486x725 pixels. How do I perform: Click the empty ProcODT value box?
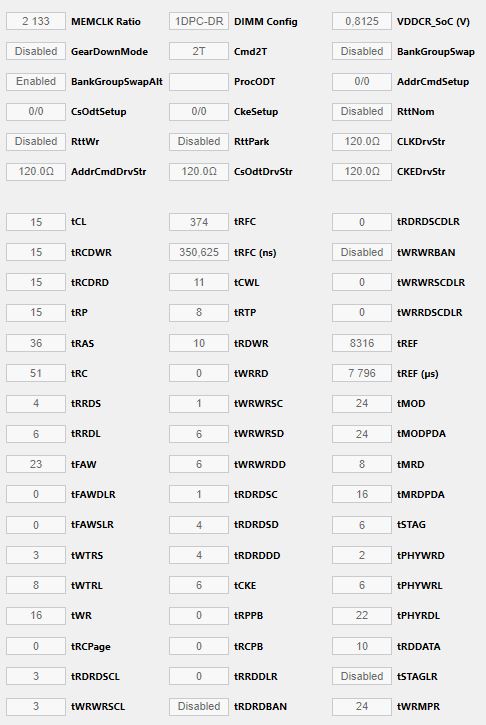pos(199,81)
